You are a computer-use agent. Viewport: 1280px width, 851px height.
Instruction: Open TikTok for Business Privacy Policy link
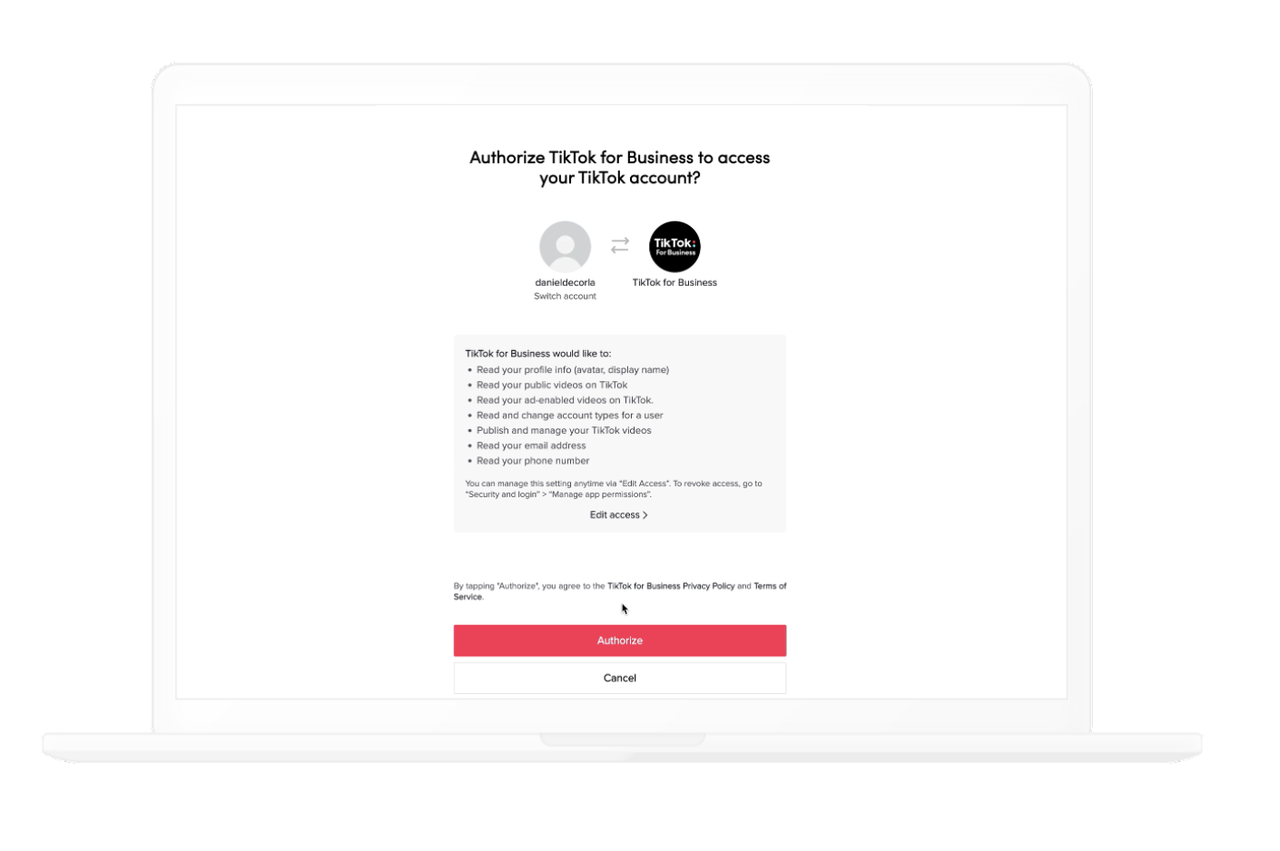pyautogui.click(x=671, y=586)
